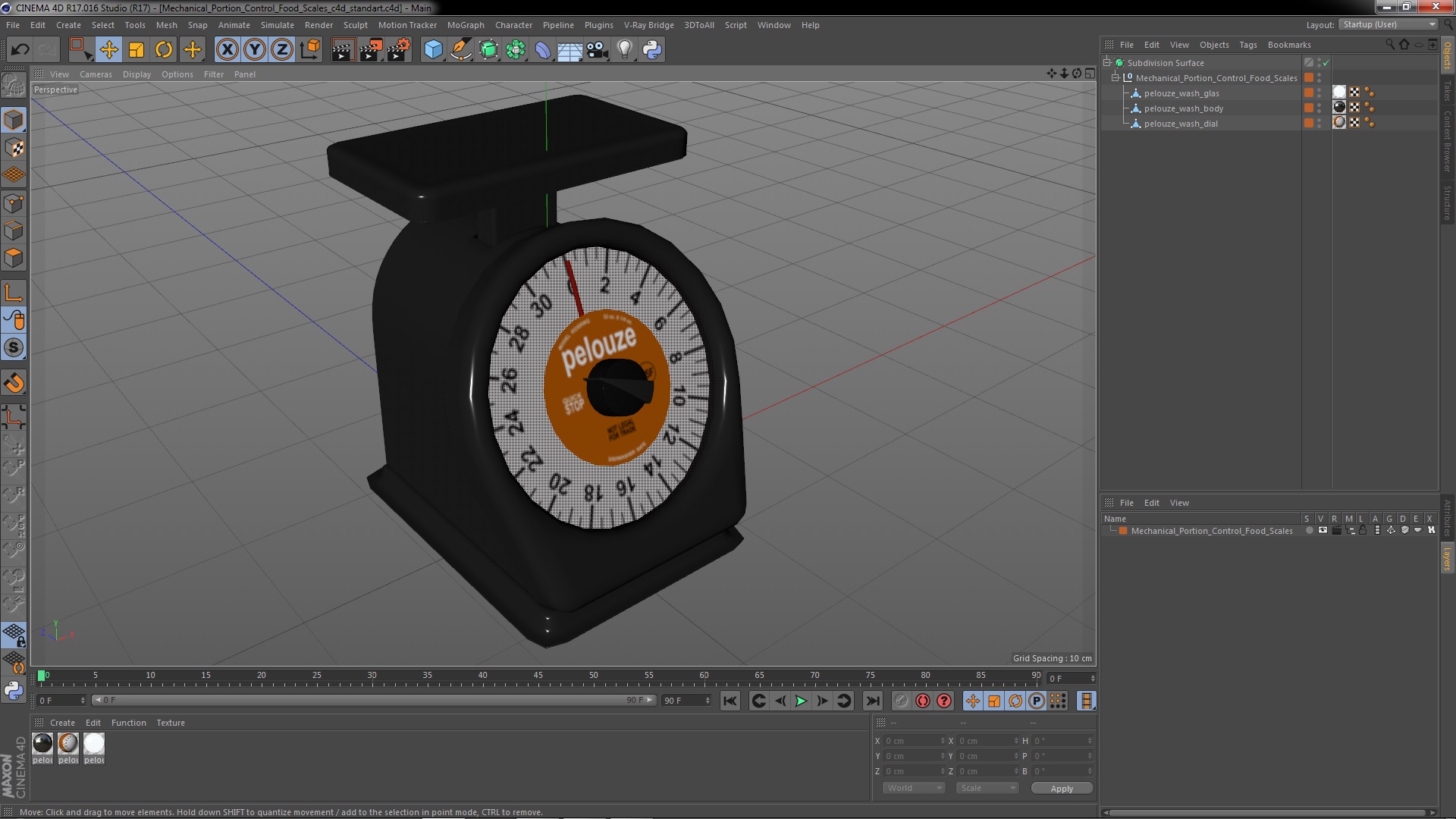
Task: Open the MoGraph menu
Action: click(466, 25)
